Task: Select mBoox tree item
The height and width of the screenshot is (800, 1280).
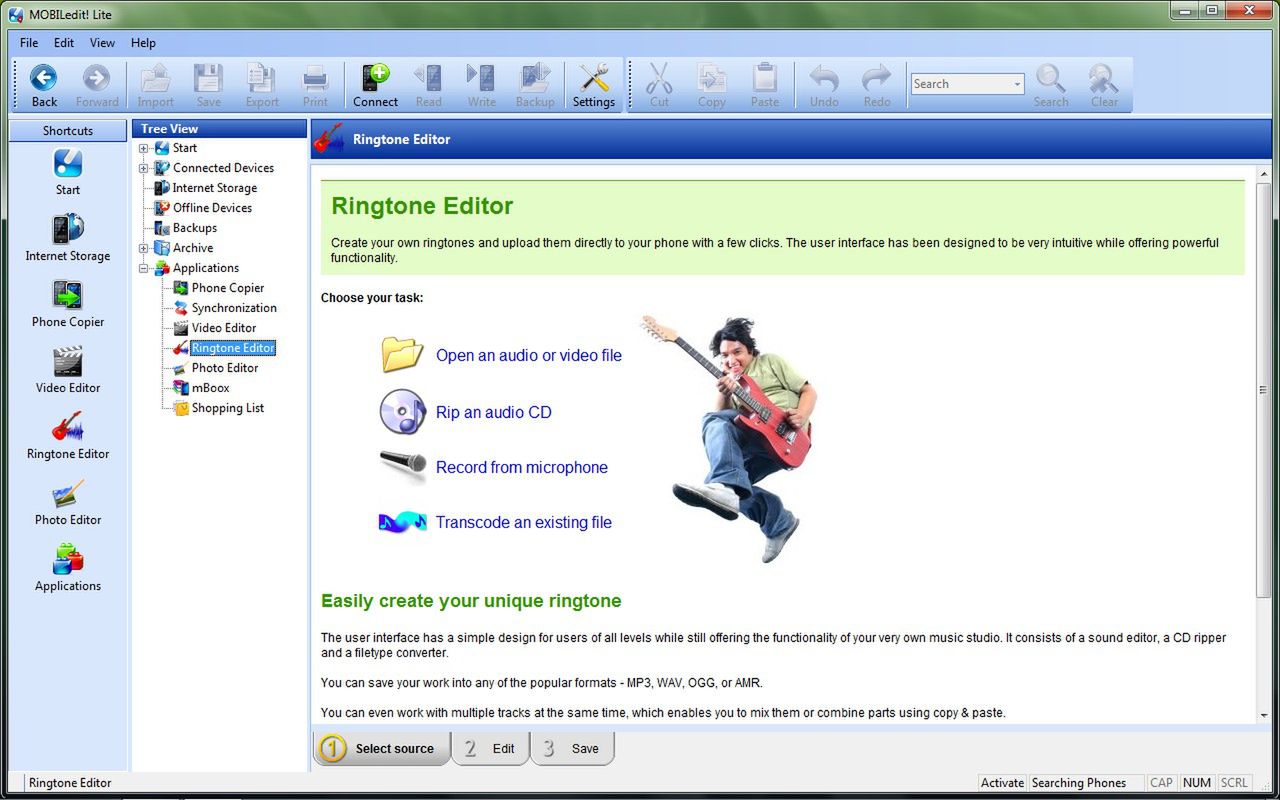Action: (210, 388)
